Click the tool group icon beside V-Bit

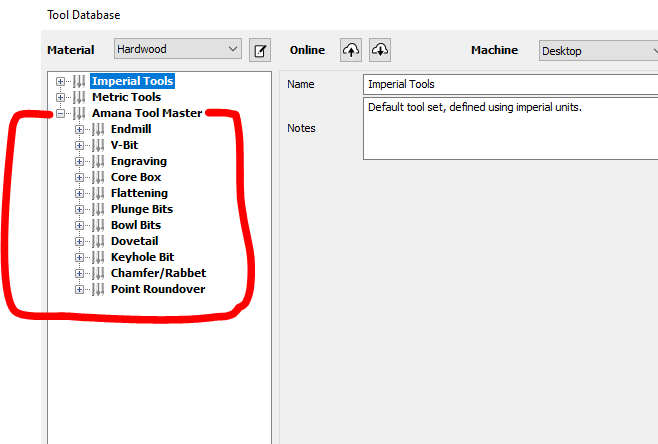pos(98,145)
